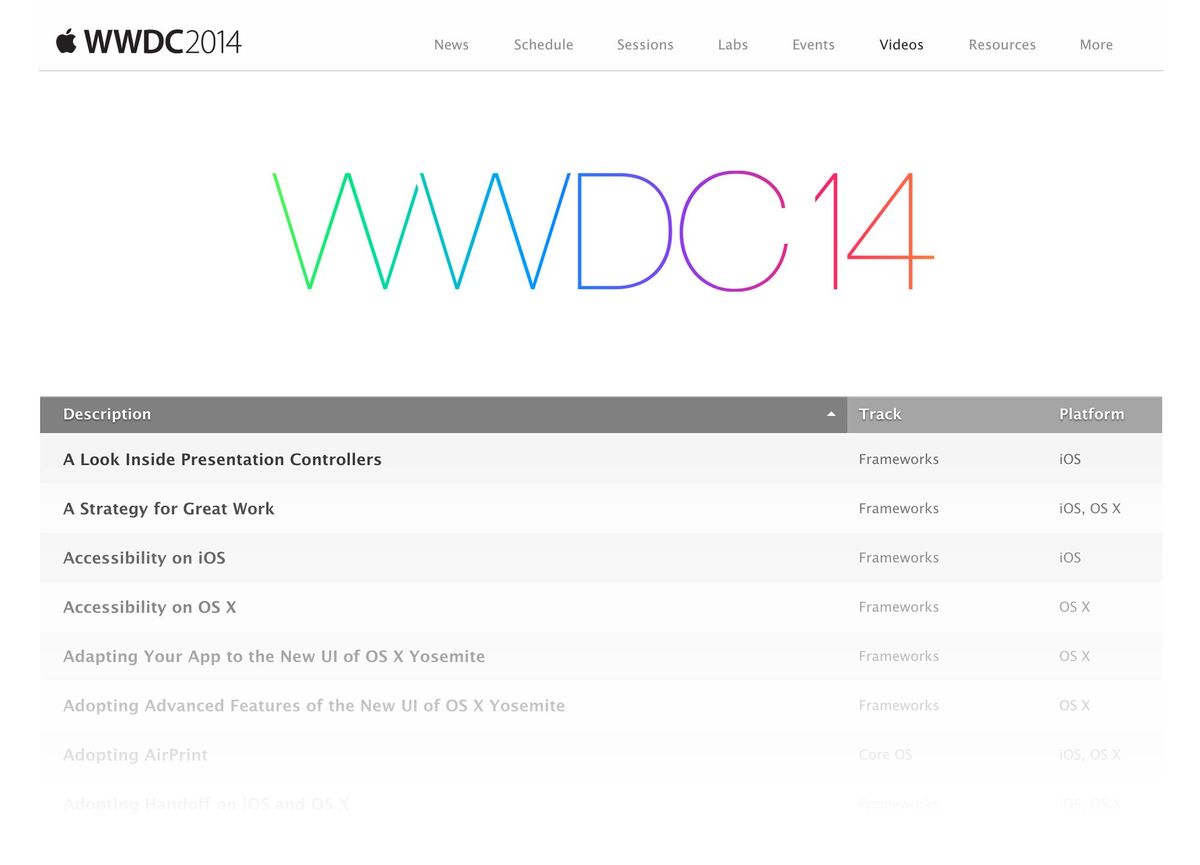Click OS X platform in Adopting Advanced Features row

point(1075,705)
